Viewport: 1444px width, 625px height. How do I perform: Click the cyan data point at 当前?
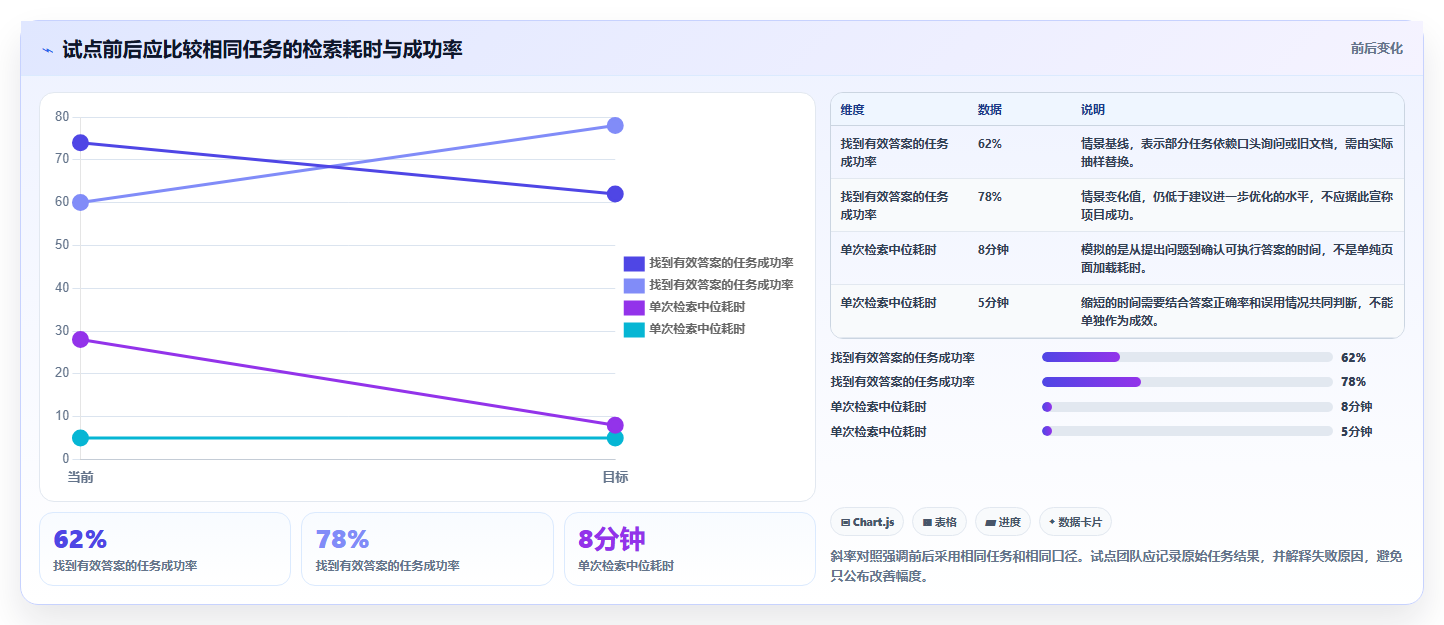tap(80, 438)
